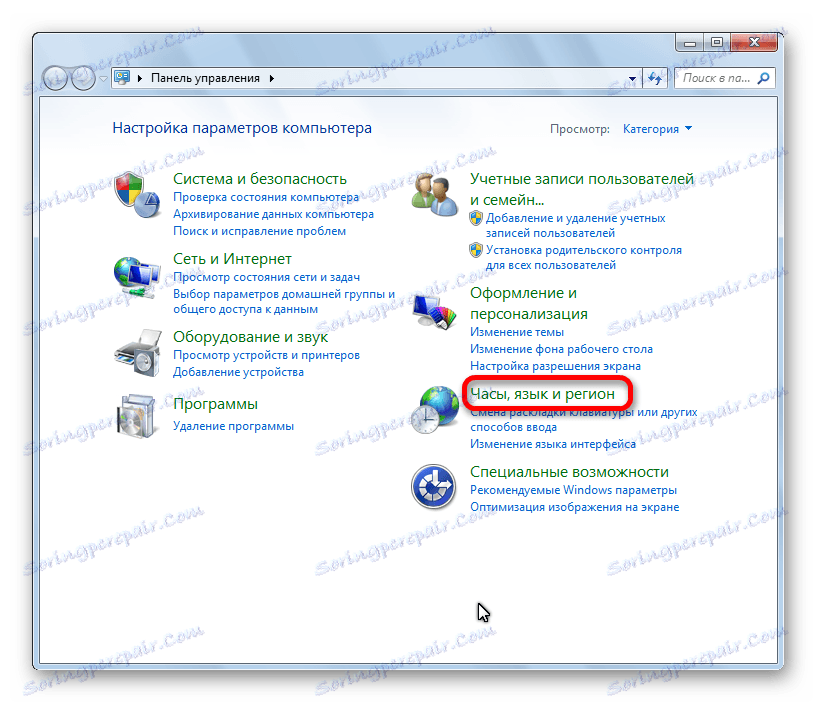Open the Clock, Language and Region globe icon
Screen dimensions: 817x703
[x=434, y=410]
